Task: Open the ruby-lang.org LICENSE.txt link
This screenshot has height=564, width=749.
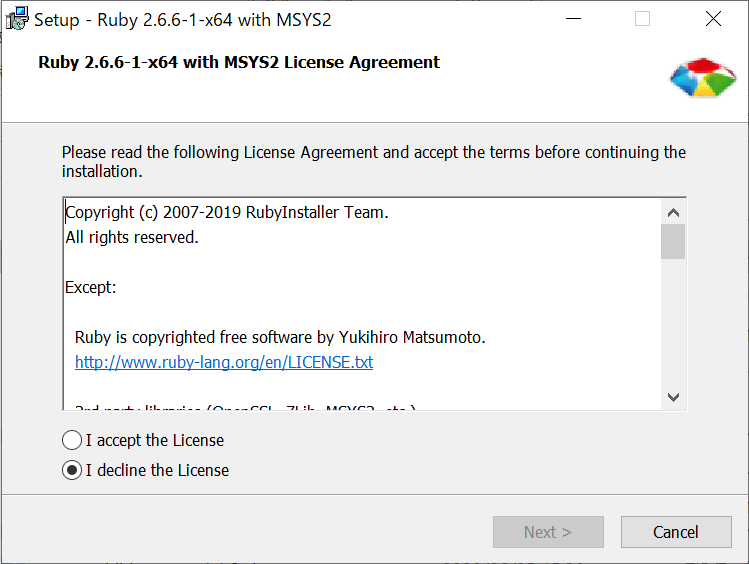Action: coord(224,362)
